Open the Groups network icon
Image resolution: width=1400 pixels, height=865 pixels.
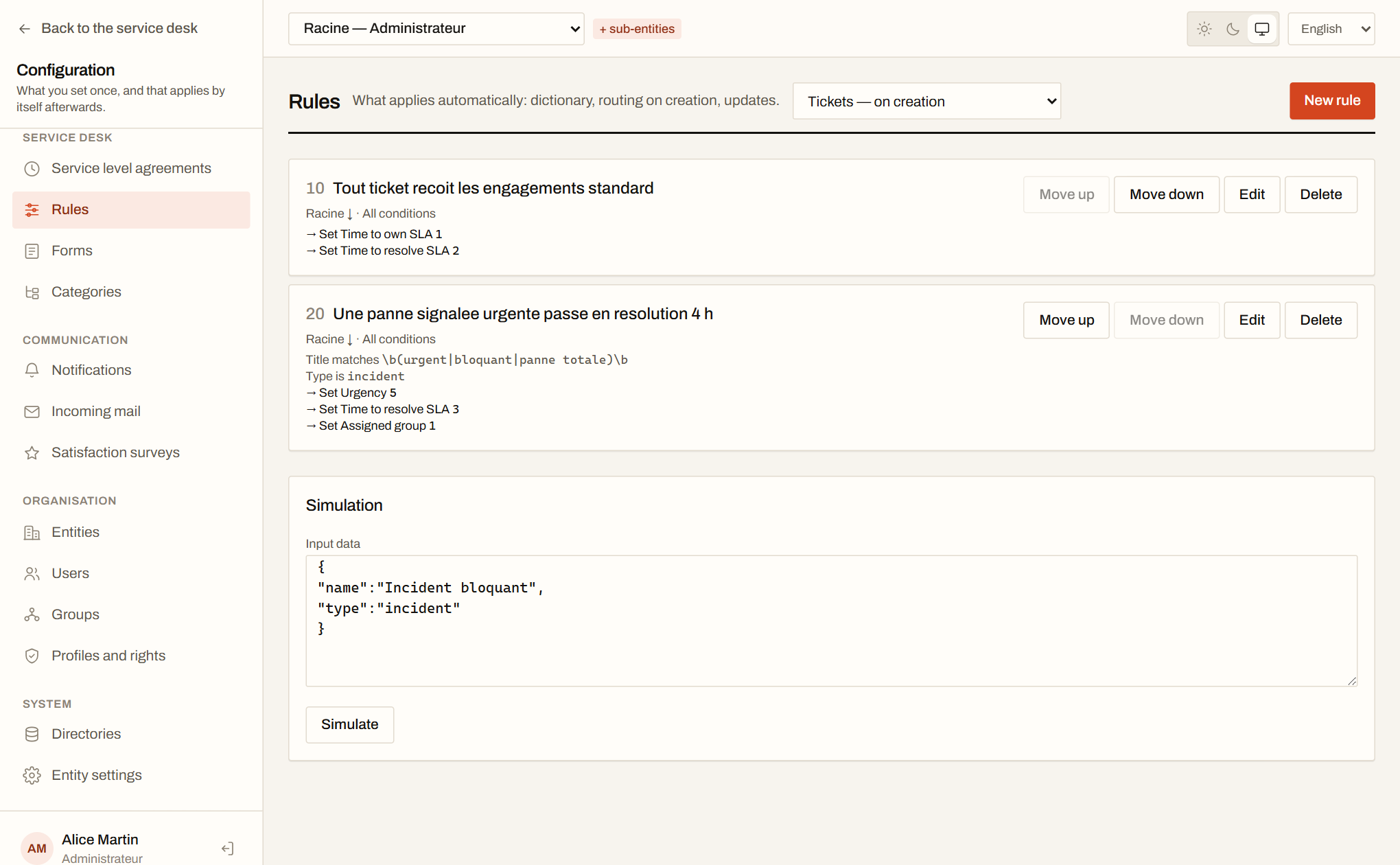click(32, 615)
